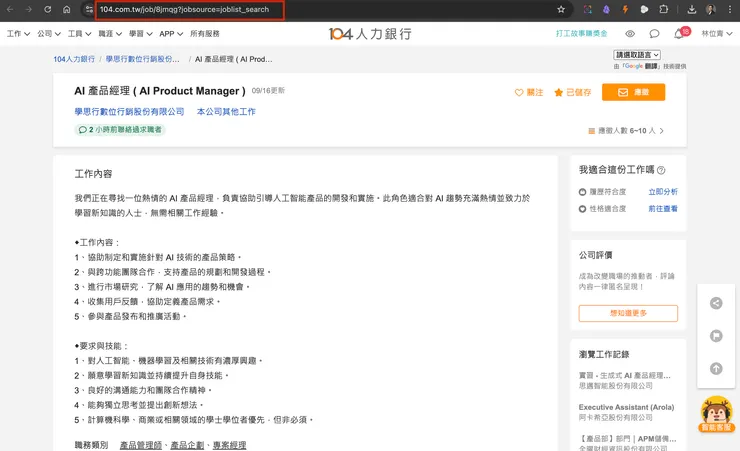Click the 打工故事獎獎金 header link
The height and width of the screenshot is (451, 740).
coord(581,33)
